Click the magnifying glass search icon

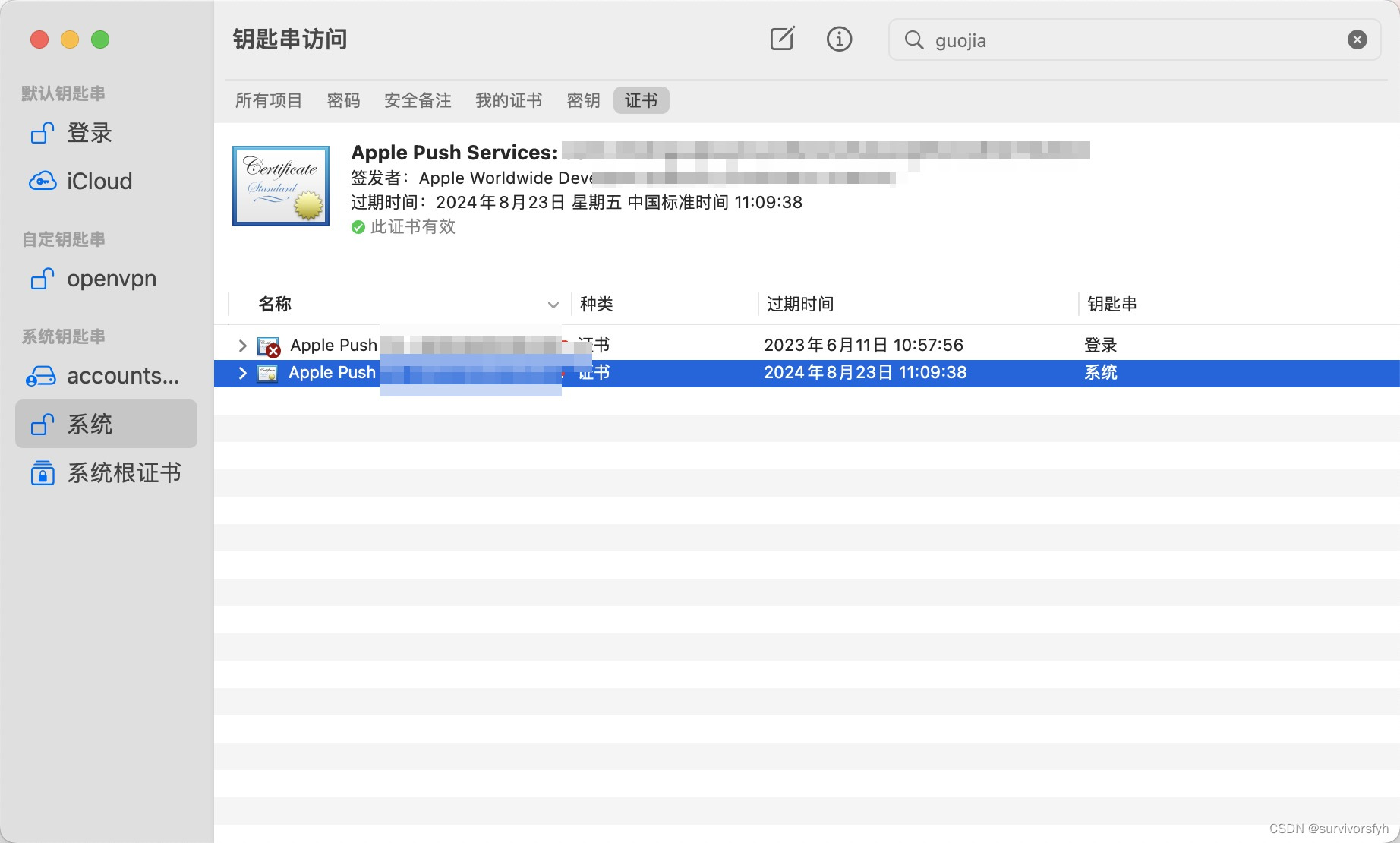click(x=914, y=39)
